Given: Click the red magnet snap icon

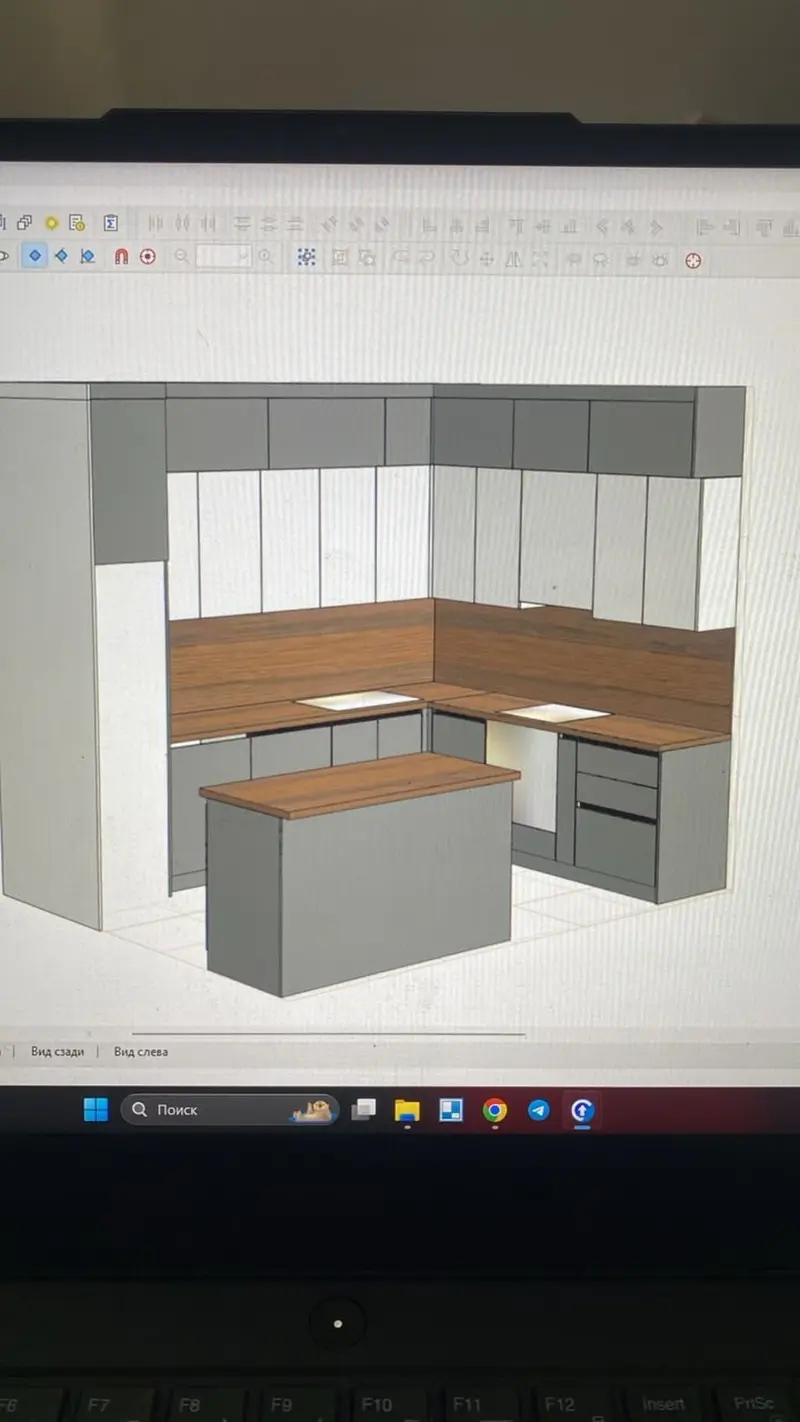Looking at the screenshot, I should (121, 256).
